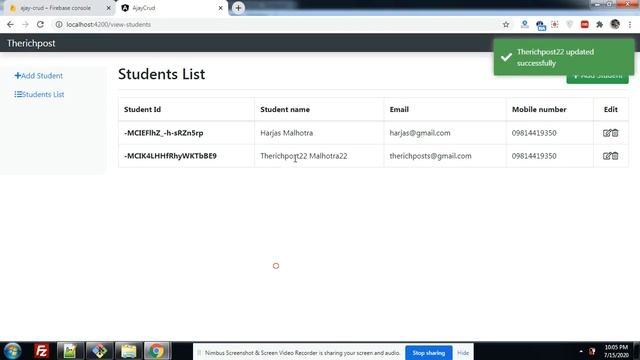Switch to Chrome in the taskbar
Image resolution: width=640 pixels, height=360 pixels.
pos(157,351)
